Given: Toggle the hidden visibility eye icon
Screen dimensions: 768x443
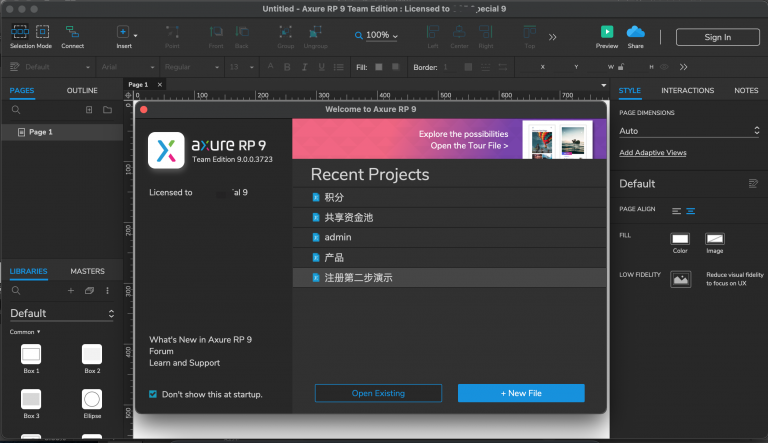Looking at the screenshot, I should coord(664,67).
